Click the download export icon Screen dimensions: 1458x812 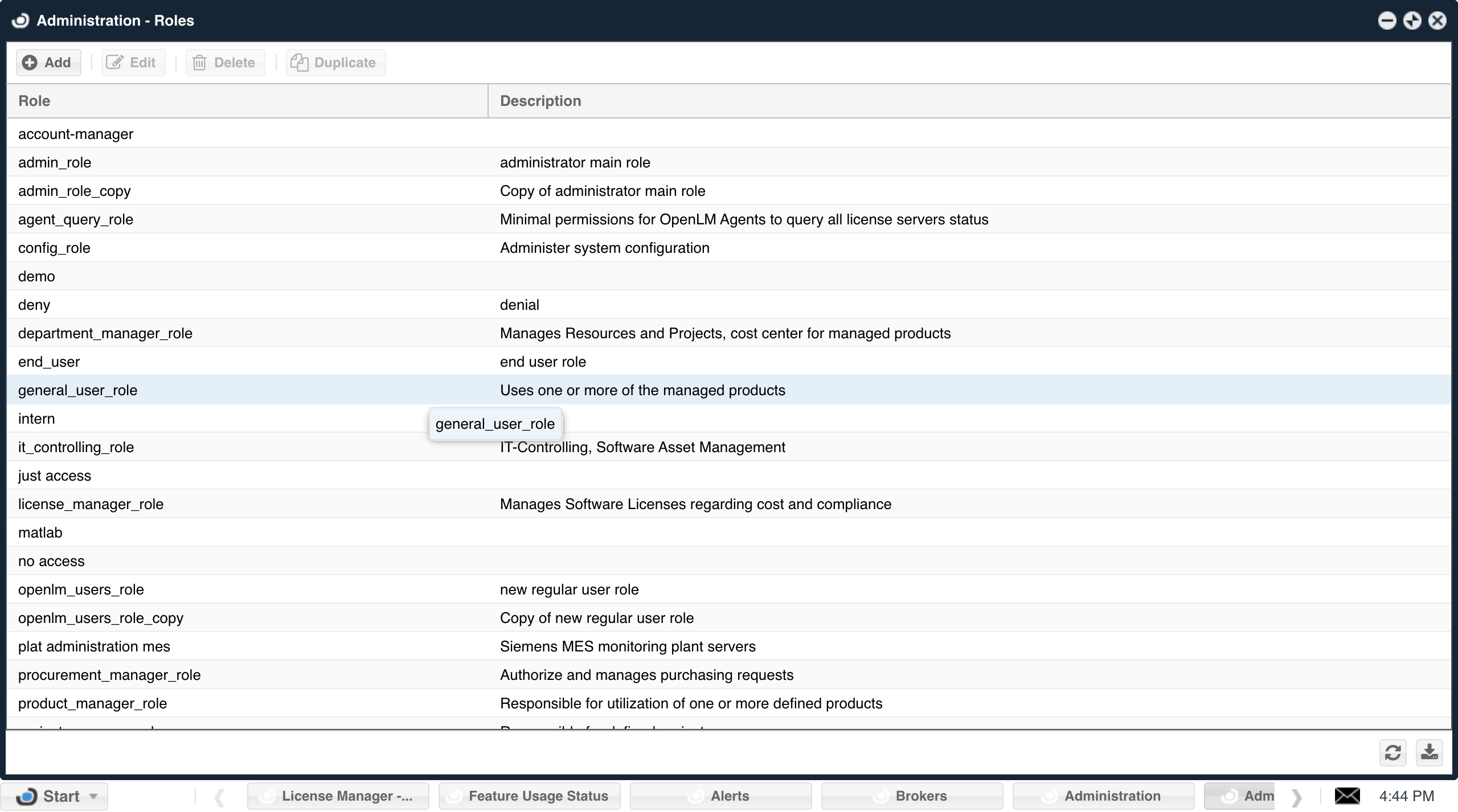[1429, 752]
